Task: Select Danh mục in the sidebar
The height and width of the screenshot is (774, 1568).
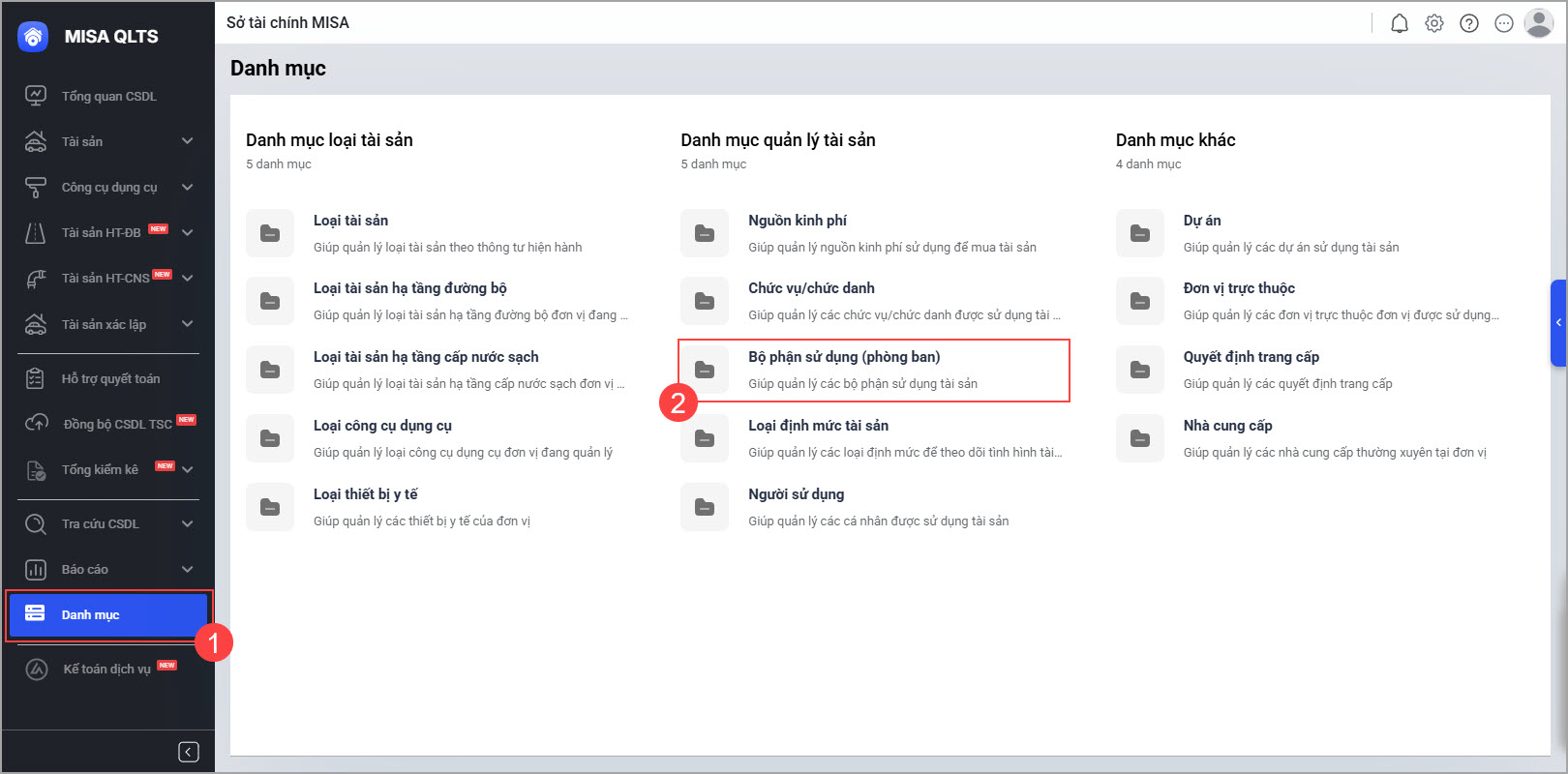Action: click(91, 614)
